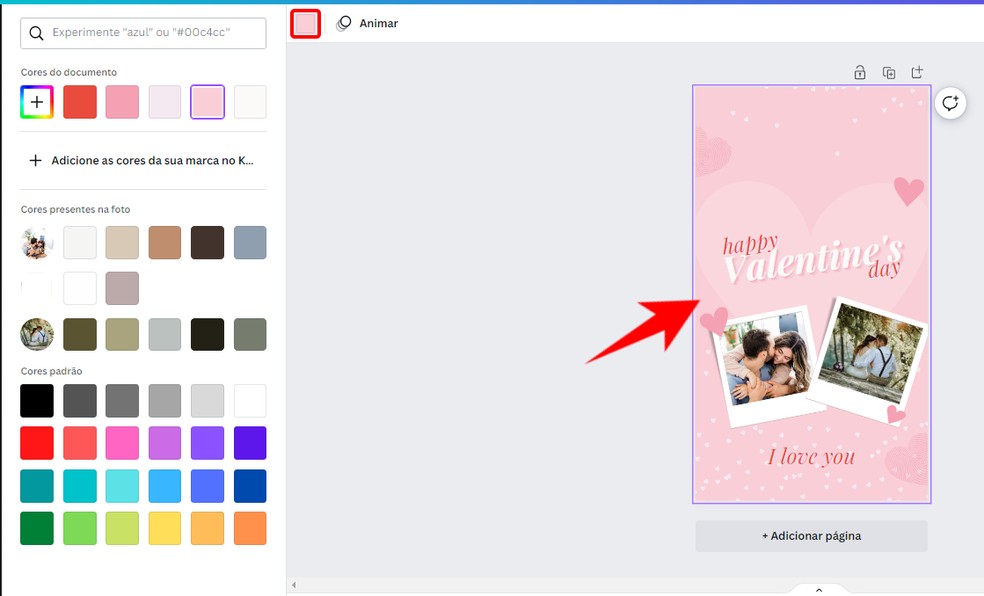Select the happy Valentine's day text on canvas
This screenshot has width=984, height=596.
(812, 258)
